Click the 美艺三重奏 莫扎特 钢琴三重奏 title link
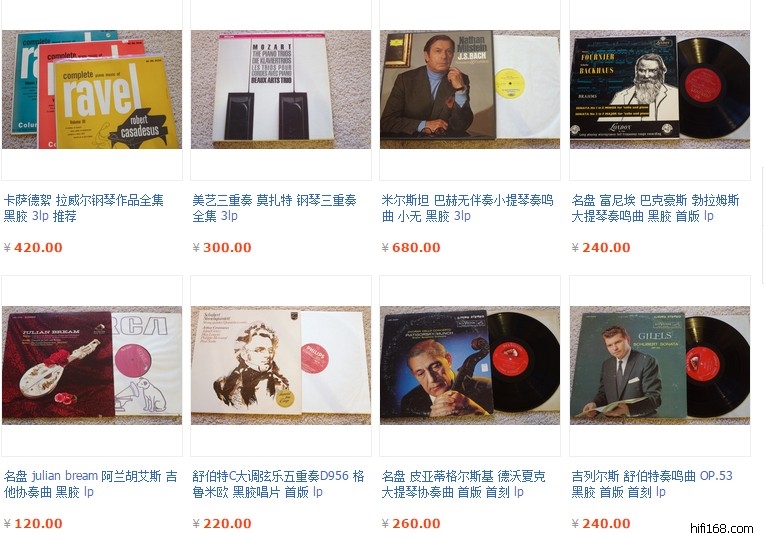The image size is (764, 542). coord(274,208)
